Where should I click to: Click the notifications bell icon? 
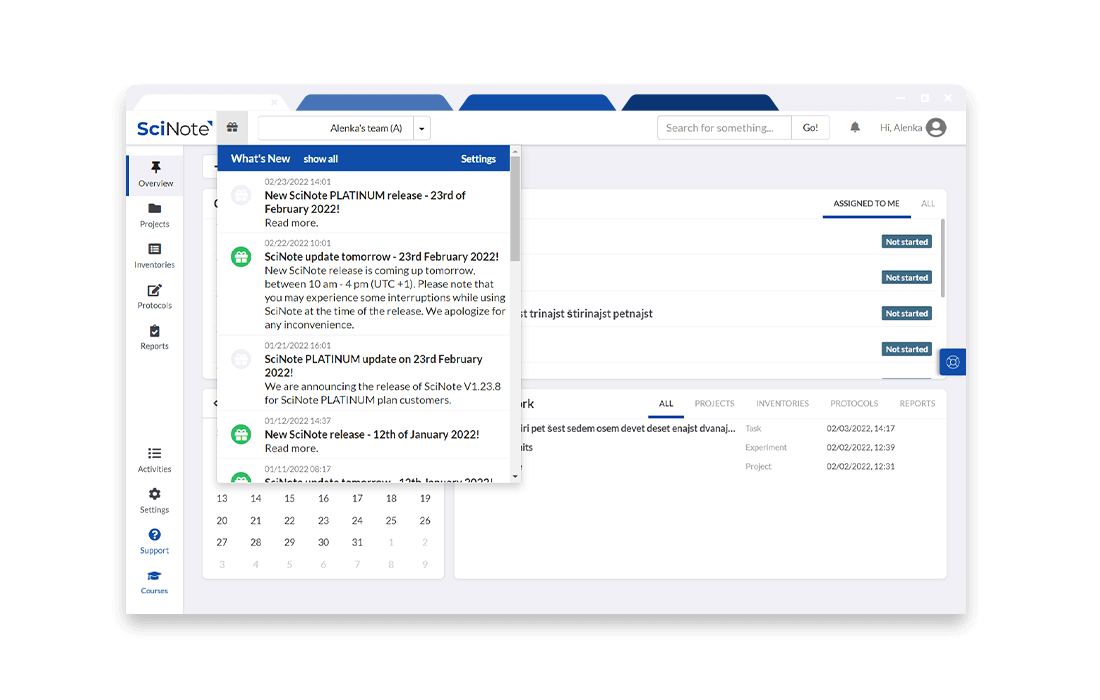(x=855, y=128)
